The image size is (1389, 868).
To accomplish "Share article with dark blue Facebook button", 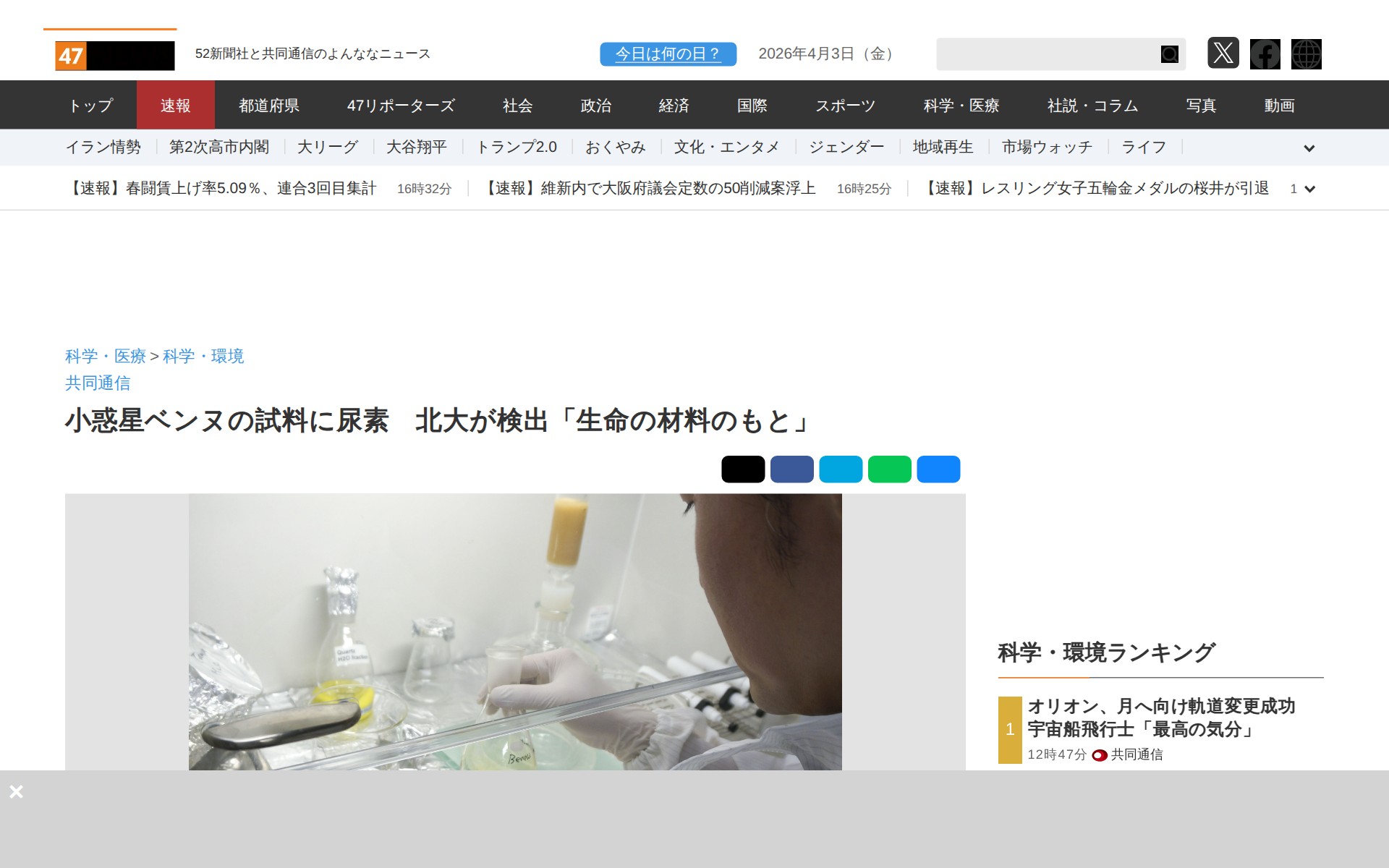I will [791, 469].
